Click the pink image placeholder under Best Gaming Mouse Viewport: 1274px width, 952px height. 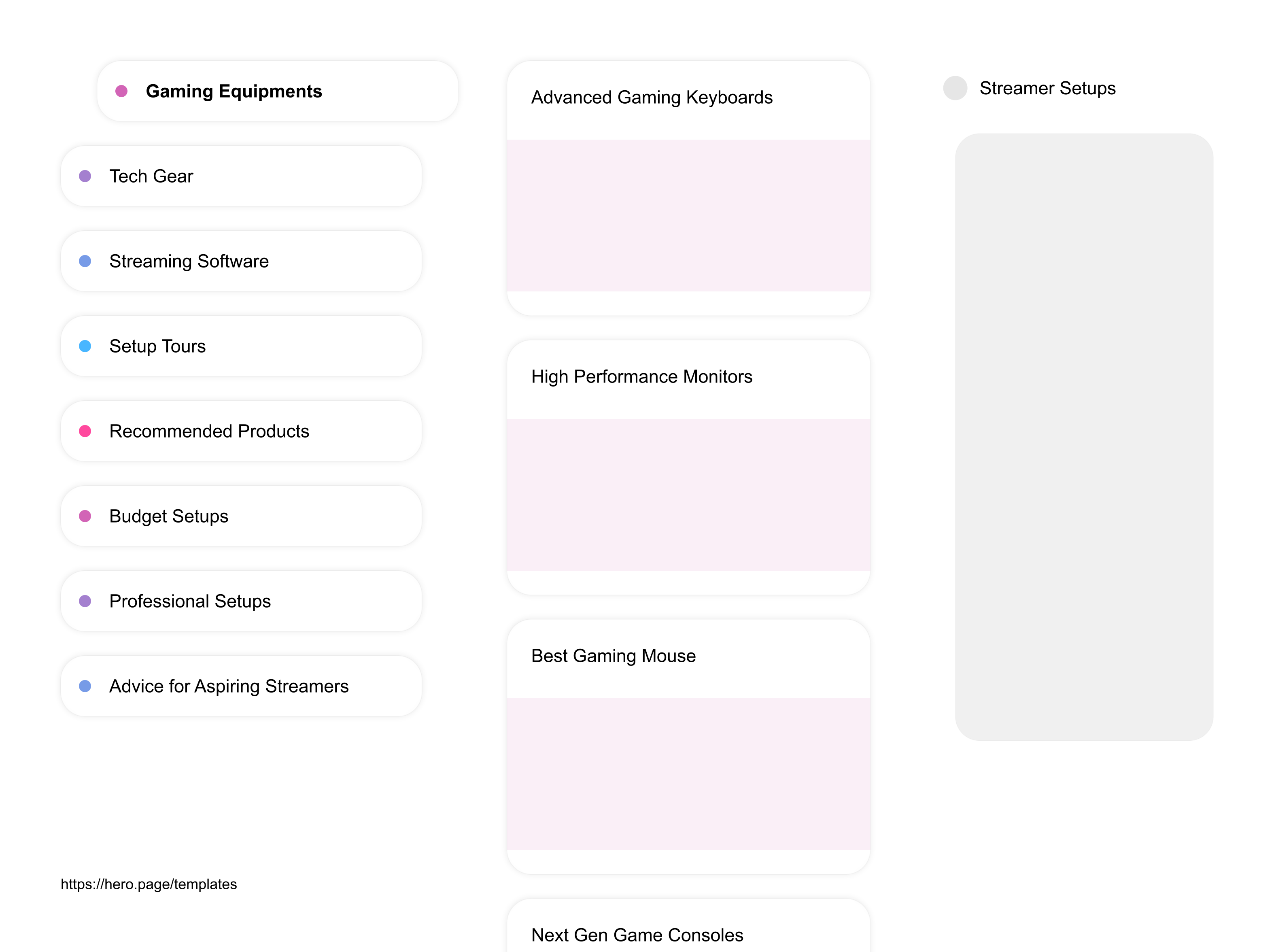click(x=689, y=772)
